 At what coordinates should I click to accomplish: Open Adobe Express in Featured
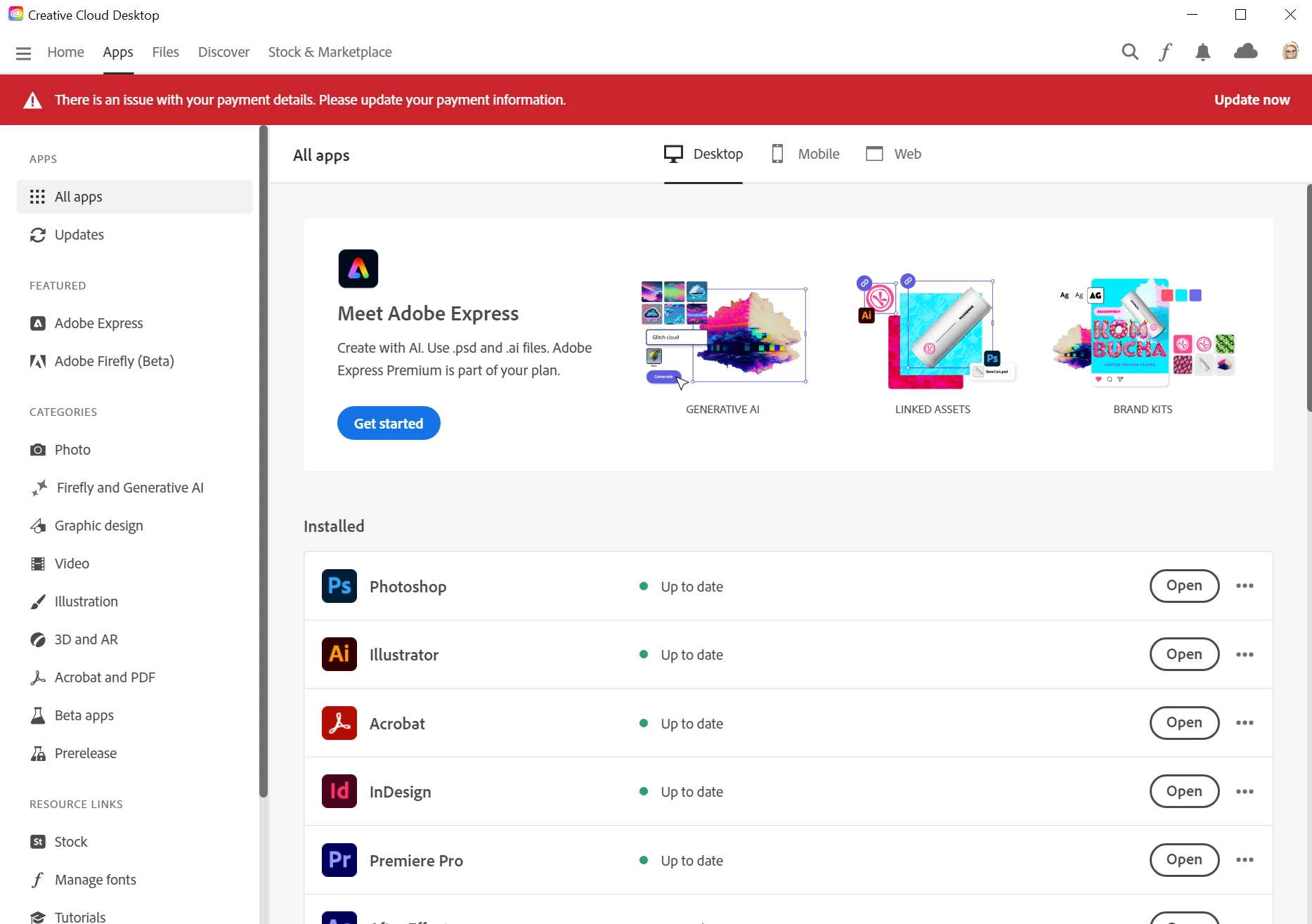point(135,323)
